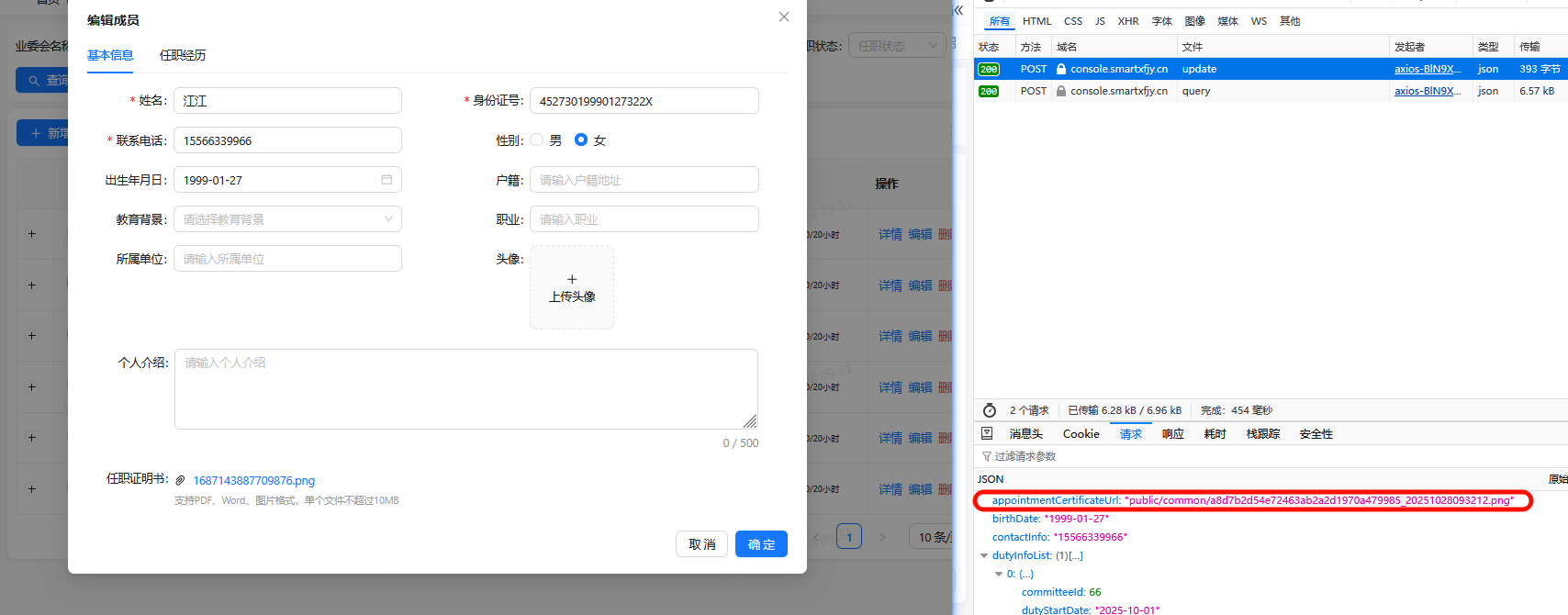The image size is (1568, 615).
Task: Open the calendar icon in 出生年月日 field
Action: coord(386,180)
